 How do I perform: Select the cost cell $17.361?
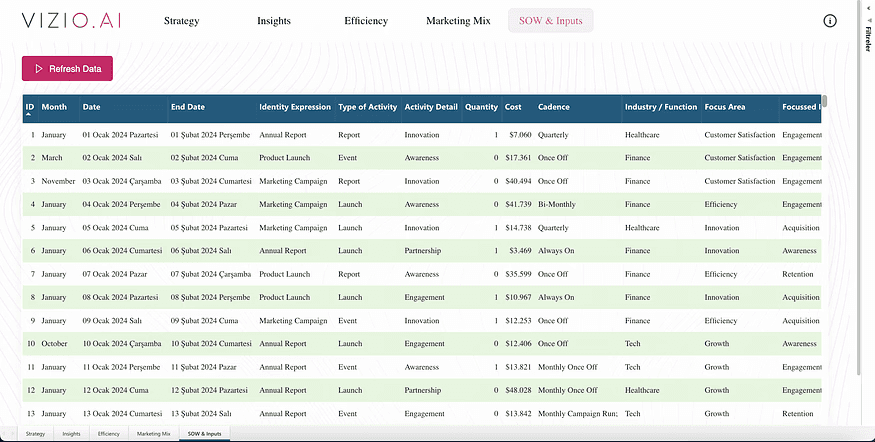click(x=518, y=158)
